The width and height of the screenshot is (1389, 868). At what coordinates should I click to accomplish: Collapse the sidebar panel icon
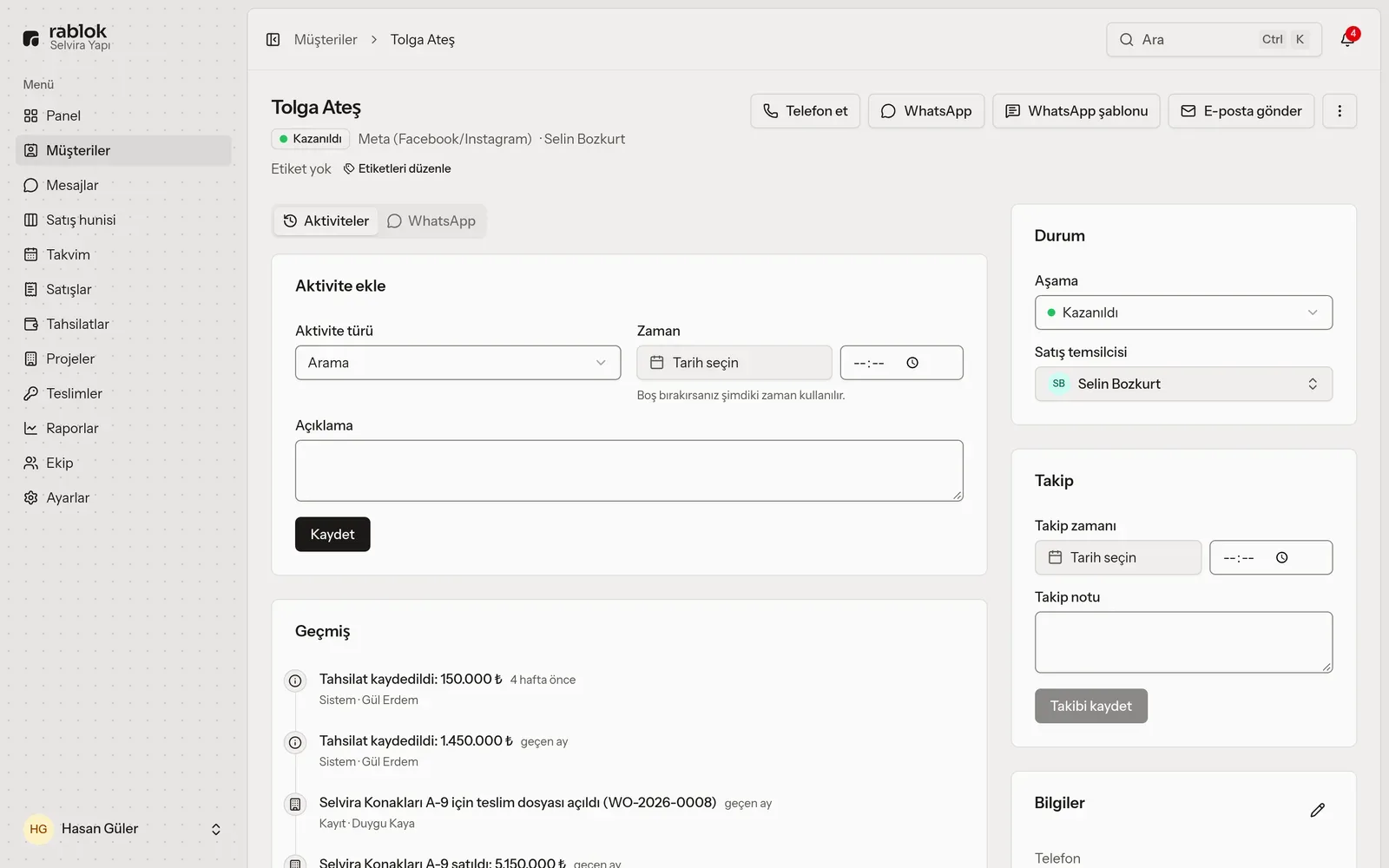tap(273, 39)
